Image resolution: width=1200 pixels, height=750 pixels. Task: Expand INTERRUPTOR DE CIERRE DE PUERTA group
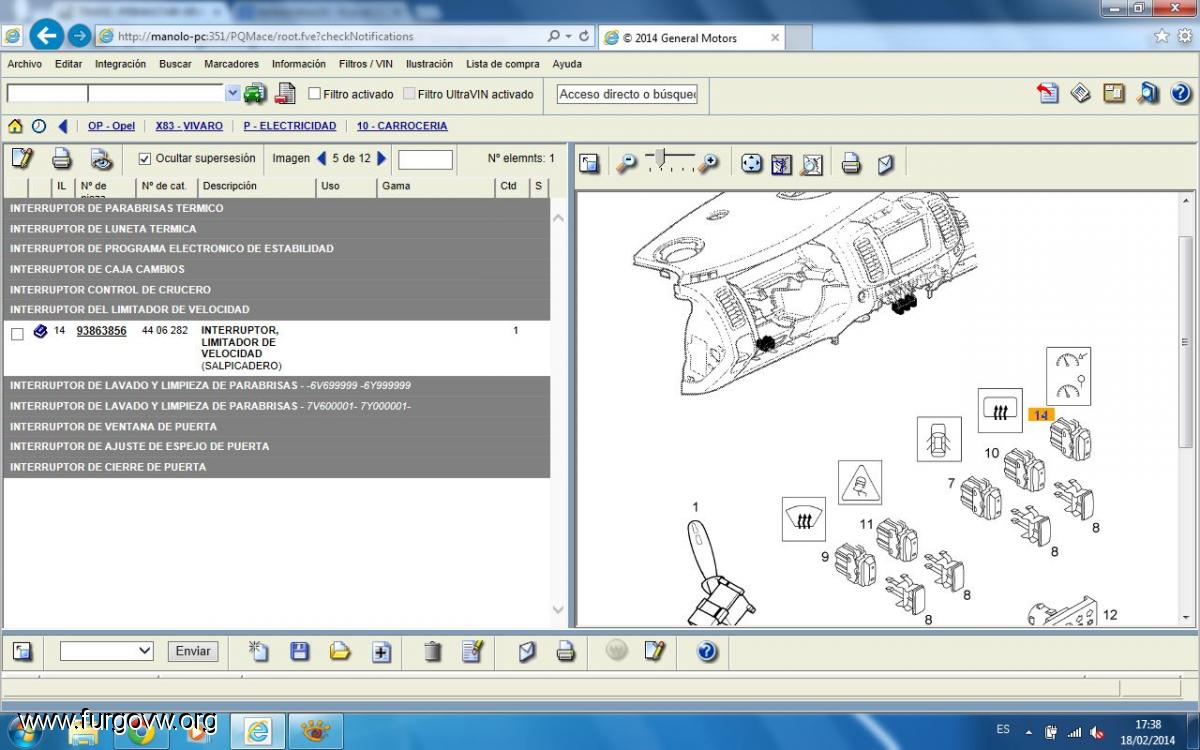coord(277,467)
